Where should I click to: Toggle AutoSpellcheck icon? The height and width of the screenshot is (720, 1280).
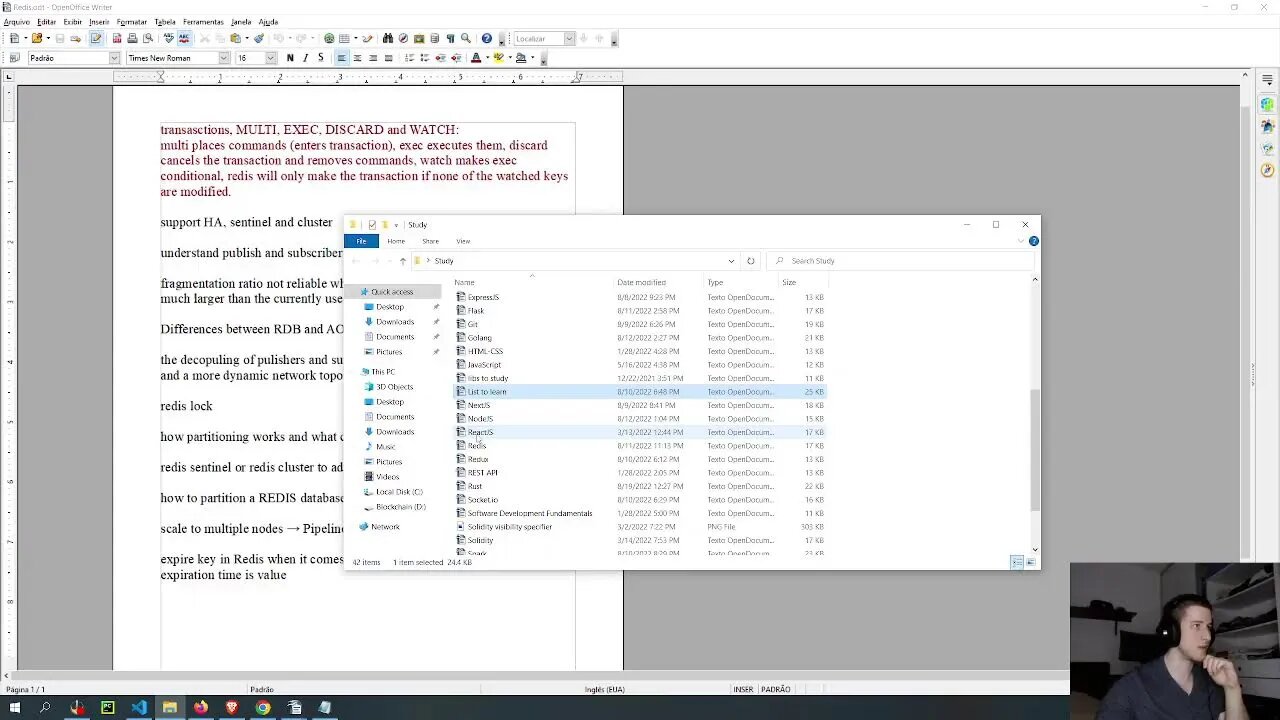(184, 39)
